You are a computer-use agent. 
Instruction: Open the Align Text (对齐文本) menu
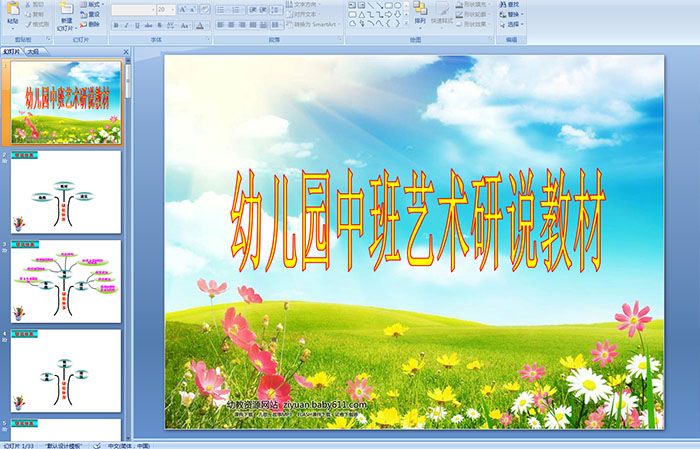tap(303, 14)
